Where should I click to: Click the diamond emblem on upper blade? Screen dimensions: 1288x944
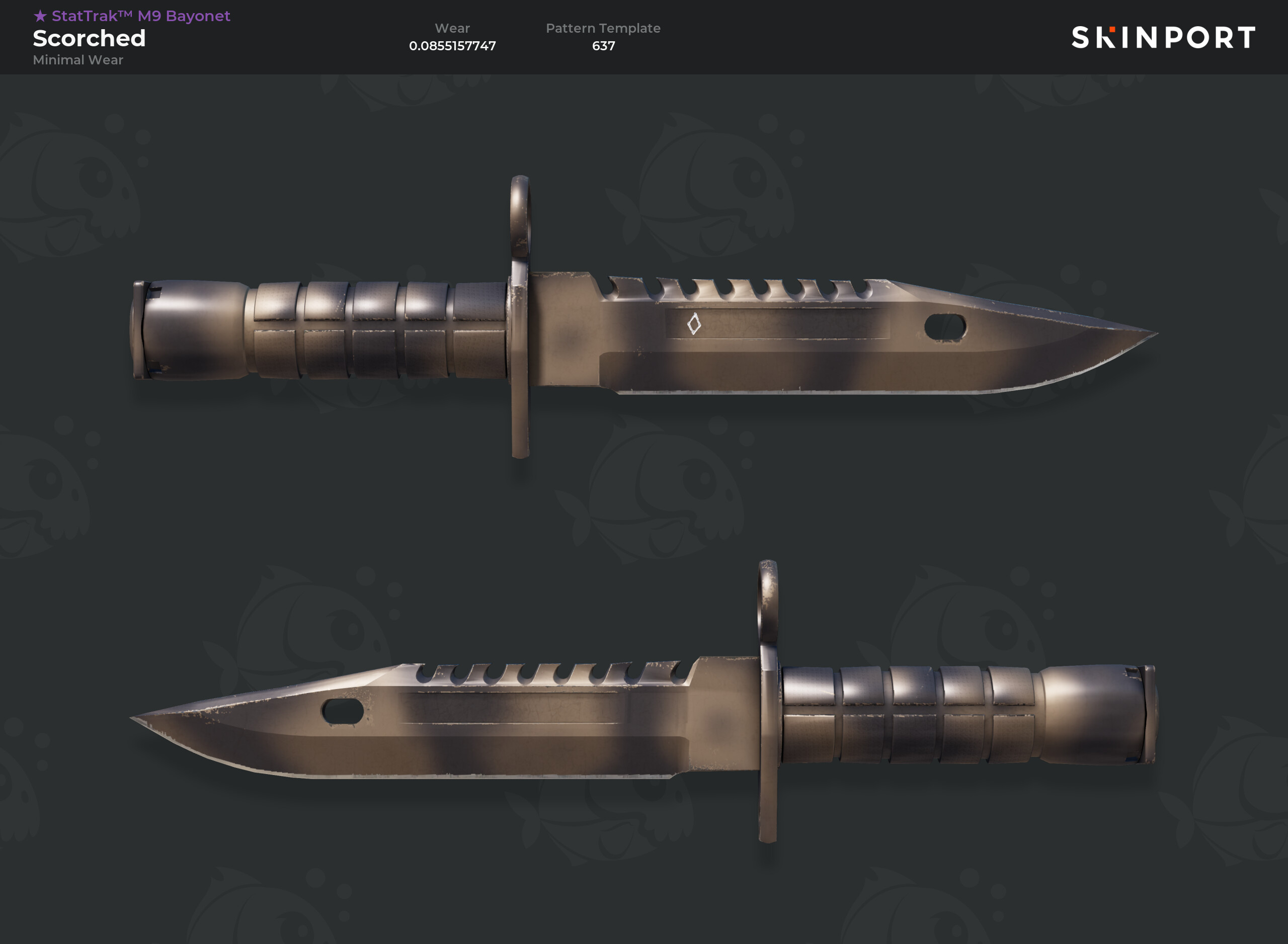[x=694, y=324]
